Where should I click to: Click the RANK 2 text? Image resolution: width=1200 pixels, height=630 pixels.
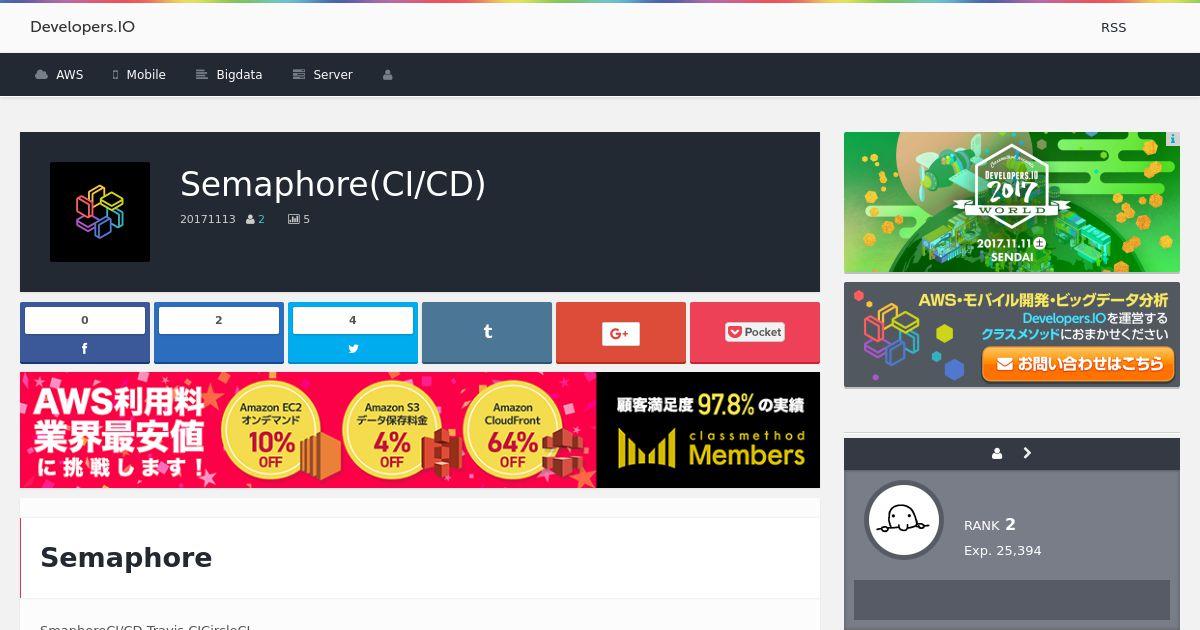[990, 525]
